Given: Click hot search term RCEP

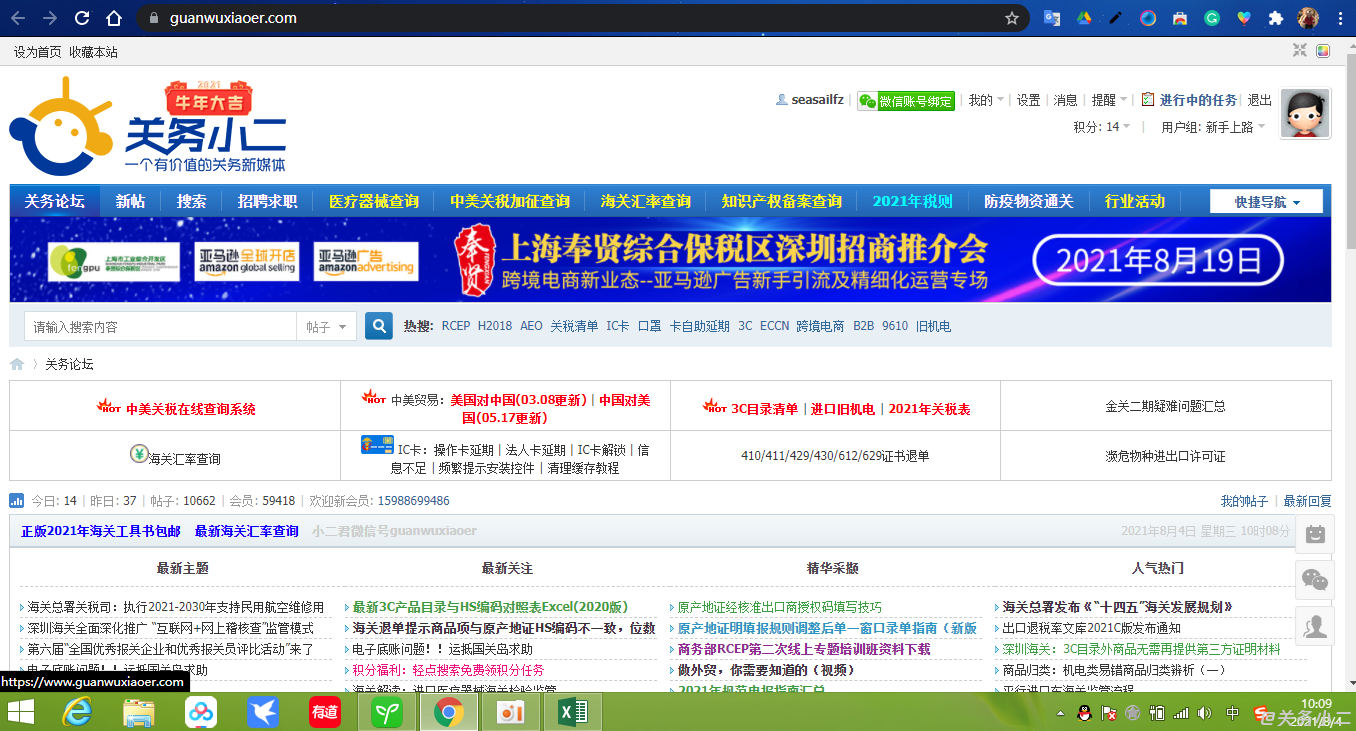Looking at the screenshot, I should [456, 326].
